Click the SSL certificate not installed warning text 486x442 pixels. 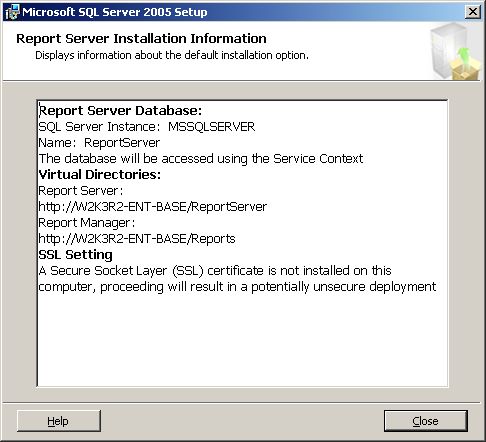click(x=215, y=271)
